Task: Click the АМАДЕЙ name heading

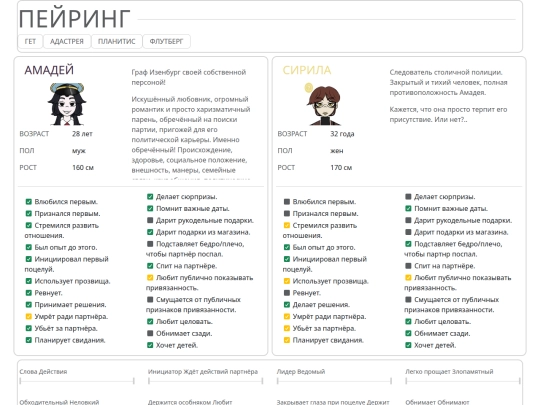Action: [x=49, y=70]
